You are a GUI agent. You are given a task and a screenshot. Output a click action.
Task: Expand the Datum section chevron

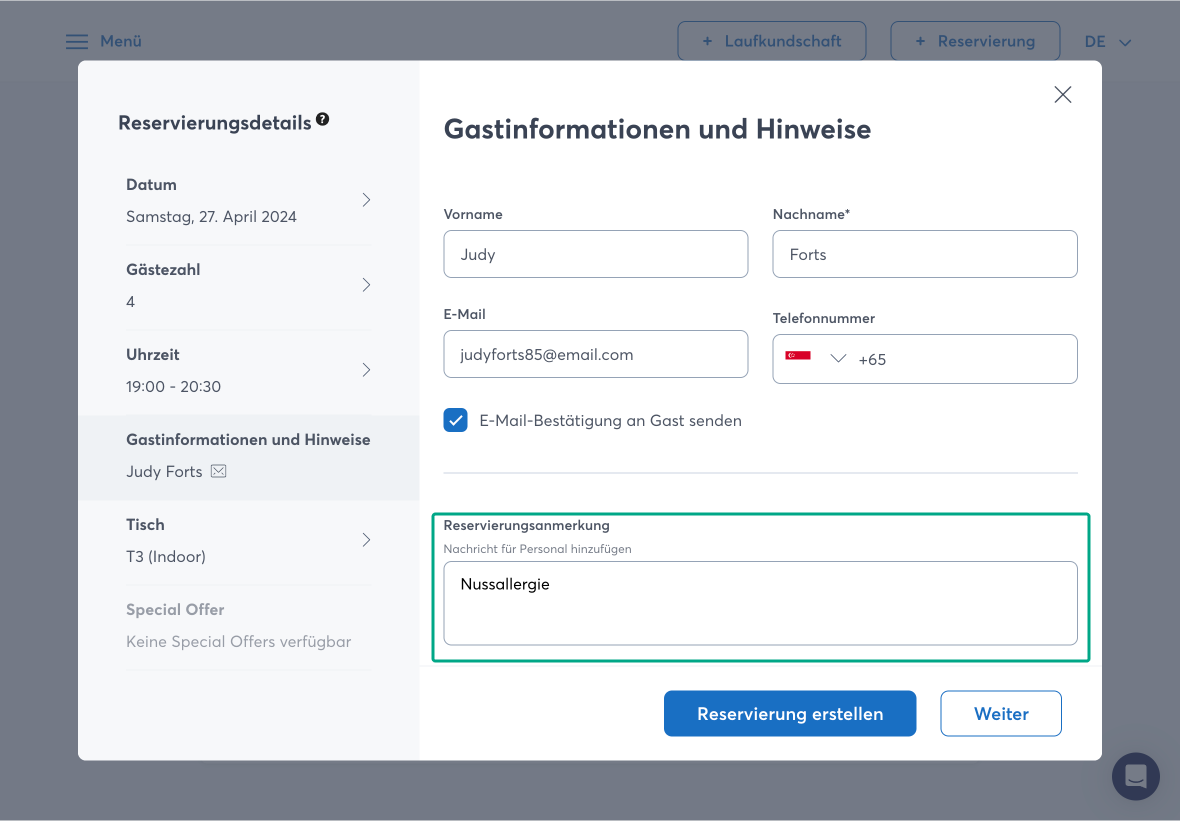(366, 200)
